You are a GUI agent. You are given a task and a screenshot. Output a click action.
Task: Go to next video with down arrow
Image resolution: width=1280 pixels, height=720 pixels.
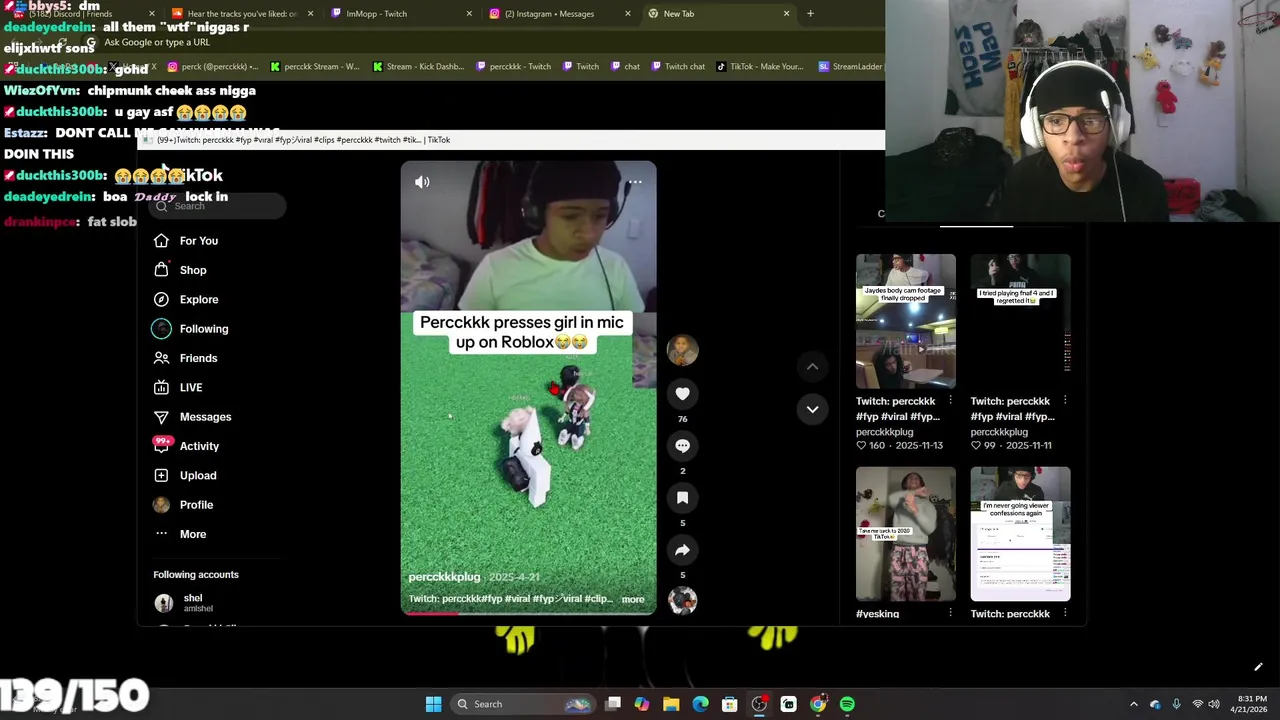pos(812,409)
